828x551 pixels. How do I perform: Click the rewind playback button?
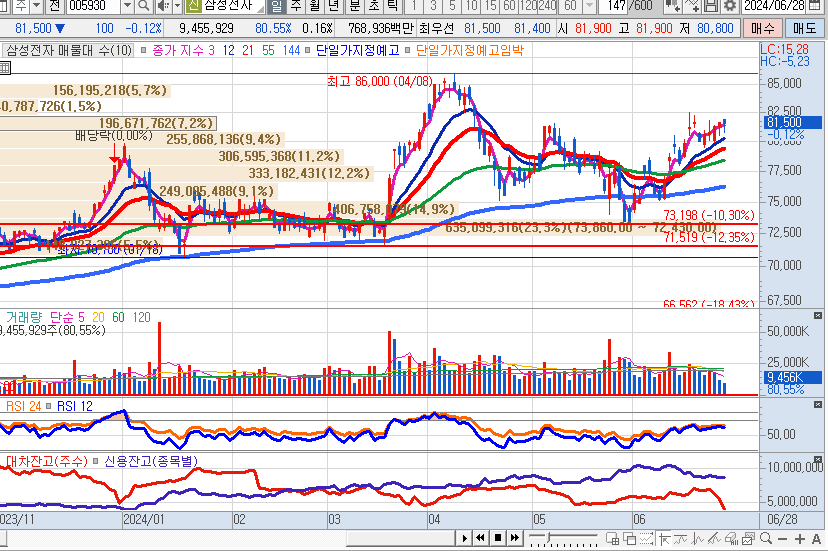click(481, 538)
